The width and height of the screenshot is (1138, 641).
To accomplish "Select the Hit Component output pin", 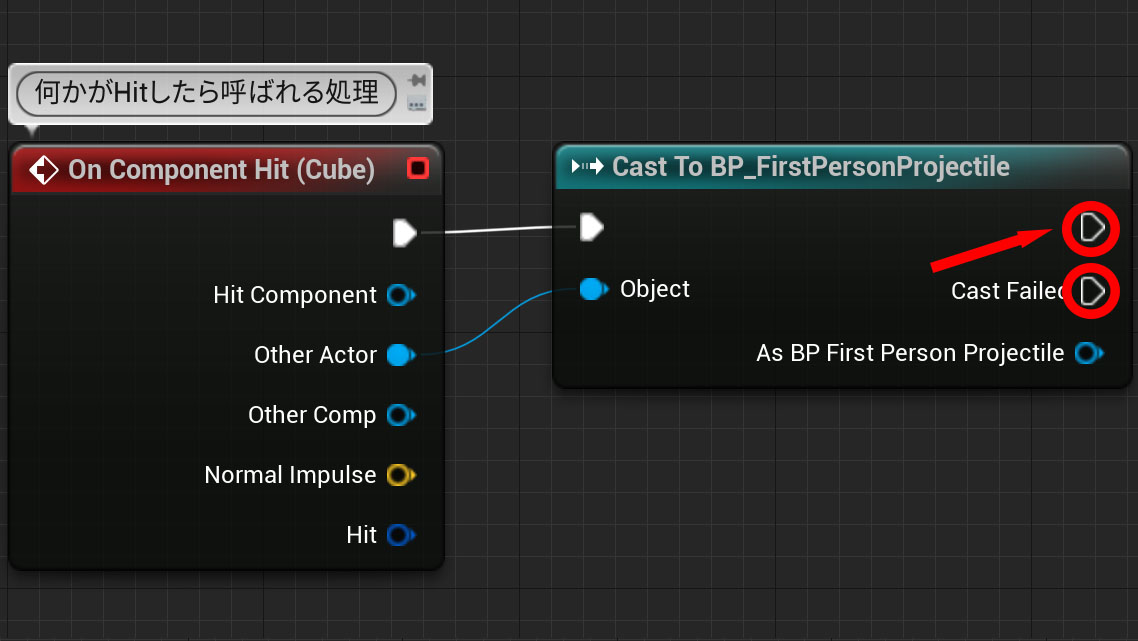I will 401,295.
